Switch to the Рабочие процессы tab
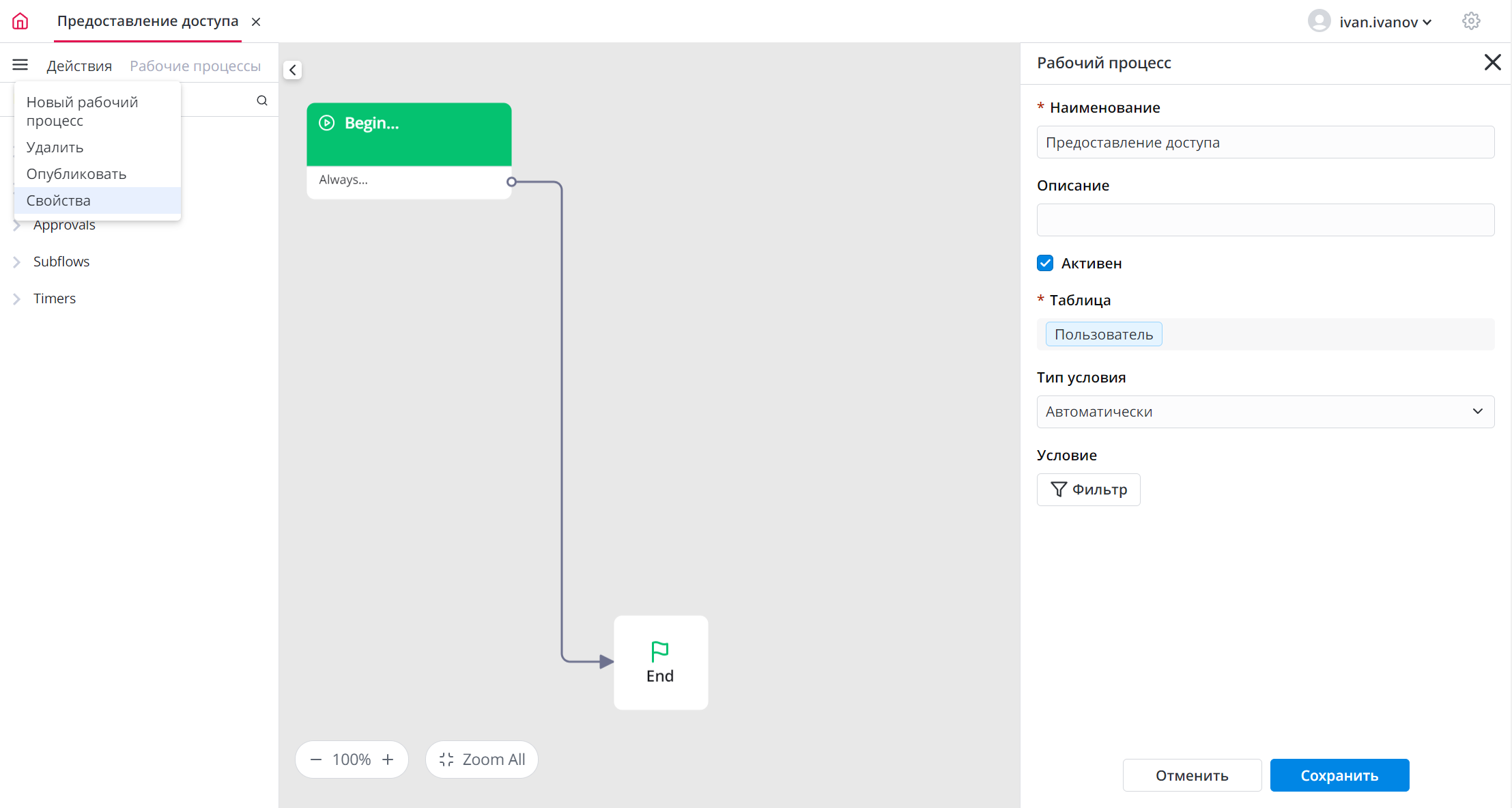 pyautogui.click(x=195, y=66)
